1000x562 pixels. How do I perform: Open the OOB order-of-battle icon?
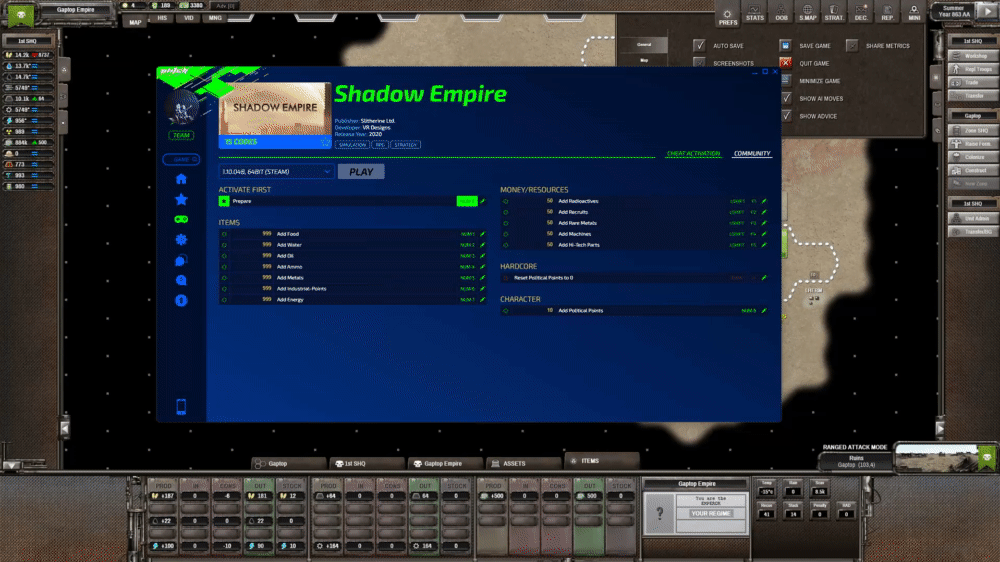(781, 13)
